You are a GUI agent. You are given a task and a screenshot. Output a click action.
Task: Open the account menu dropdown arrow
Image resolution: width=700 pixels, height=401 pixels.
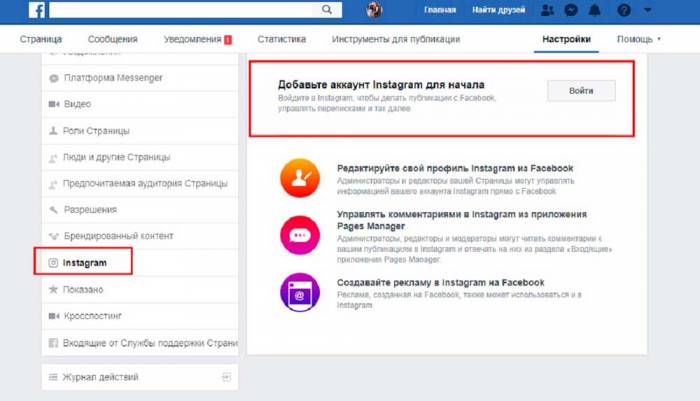click(x=650, y=10)
